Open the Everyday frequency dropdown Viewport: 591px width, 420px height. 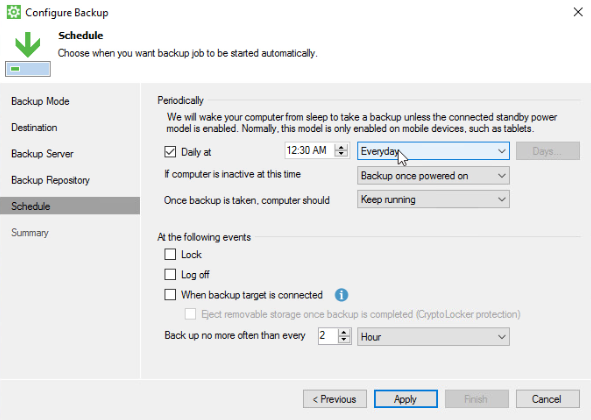[433, 151]
